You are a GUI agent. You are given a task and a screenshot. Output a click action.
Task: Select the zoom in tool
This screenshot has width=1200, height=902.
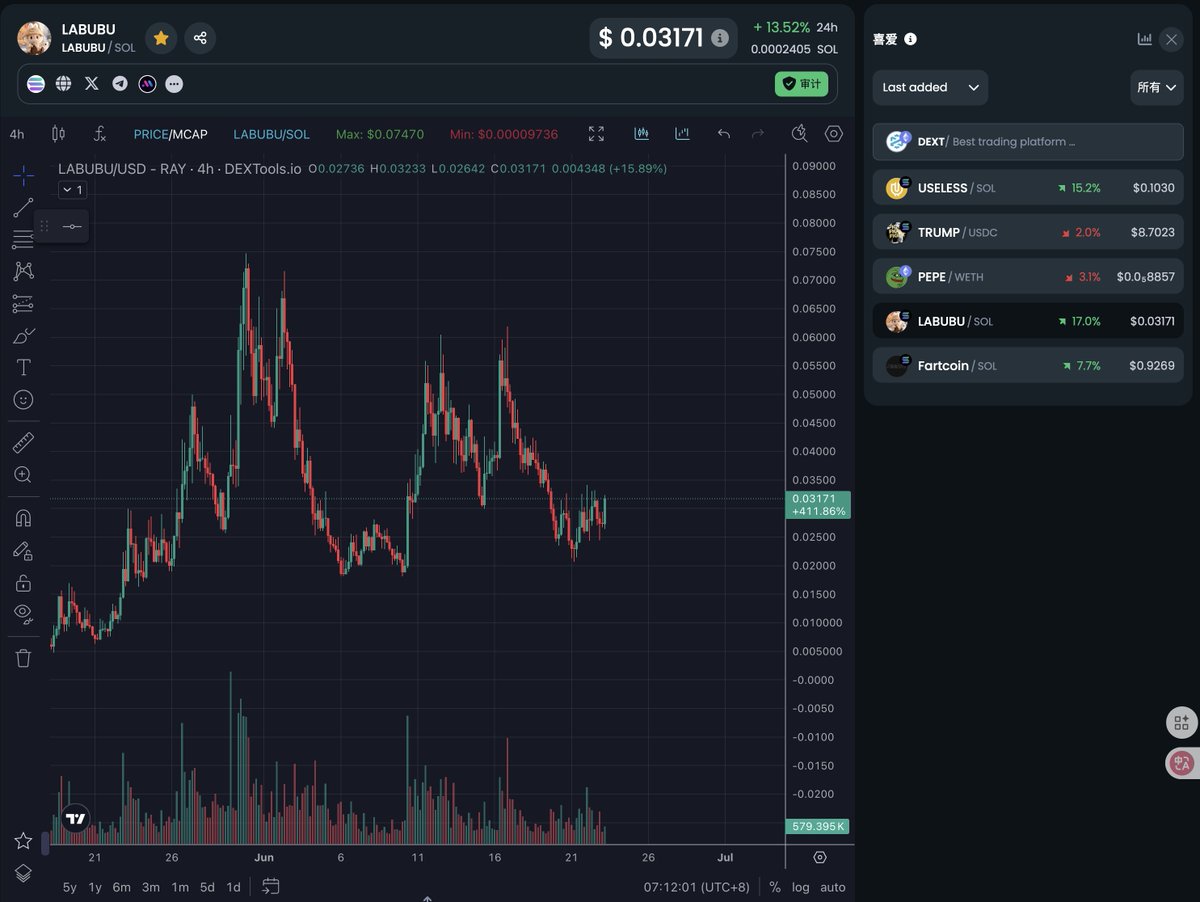23,474
